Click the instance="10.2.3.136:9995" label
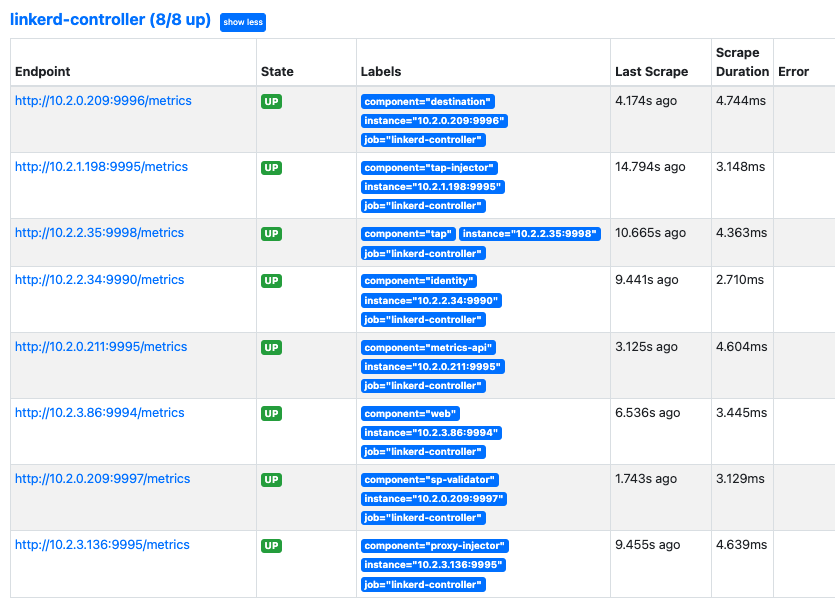The width and height of the screenshot is (835, 616). click(x=433, y=565)
